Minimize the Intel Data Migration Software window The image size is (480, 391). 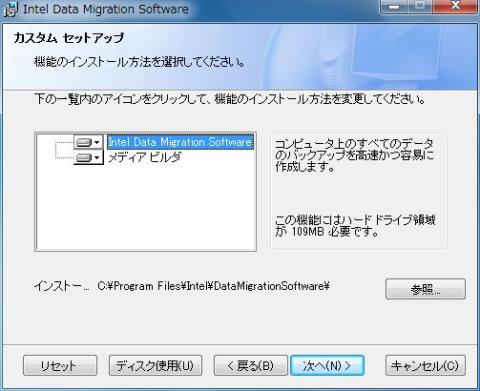point(394,6)
